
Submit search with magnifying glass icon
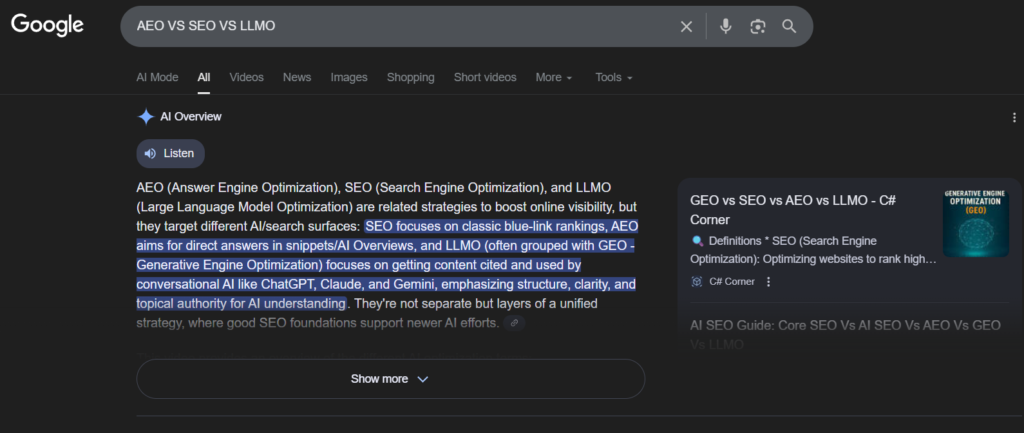pos(789,26)
